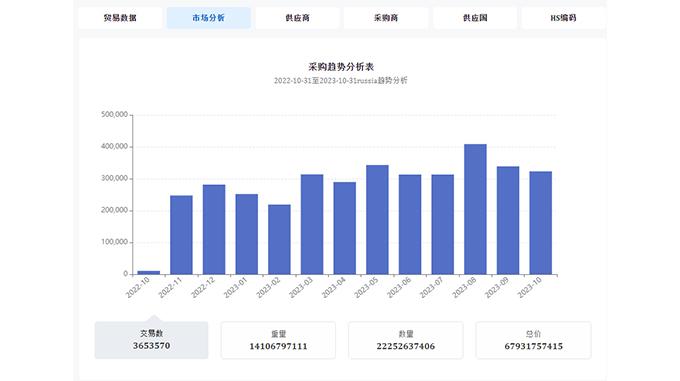Select the 市场分析 tab
This screenshot has width=680, height=381.
[209, 18]
